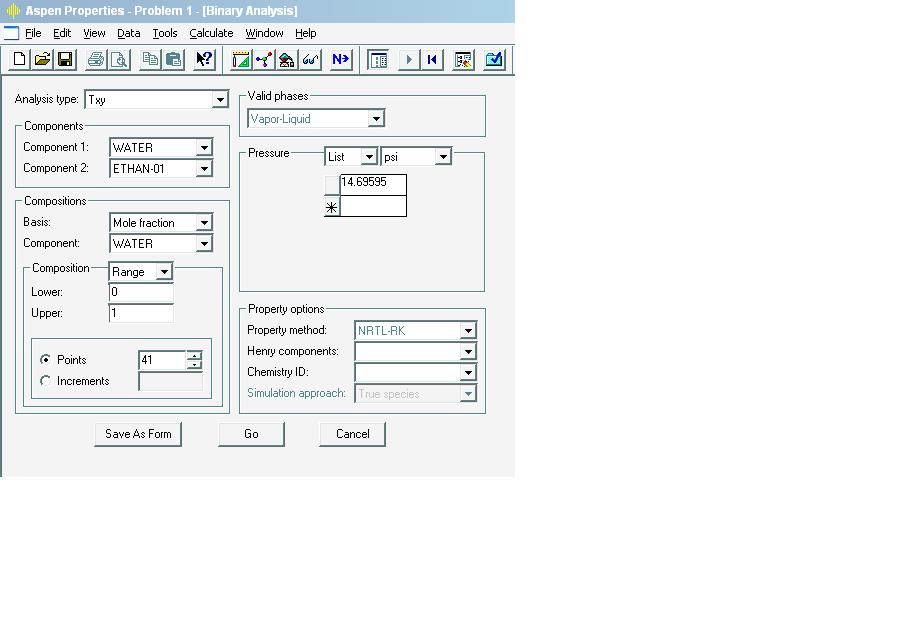Open Print Preview from the toolbar
Image resolution: width=924 pixels, height=634 pixels.
(x=120, y=59)
